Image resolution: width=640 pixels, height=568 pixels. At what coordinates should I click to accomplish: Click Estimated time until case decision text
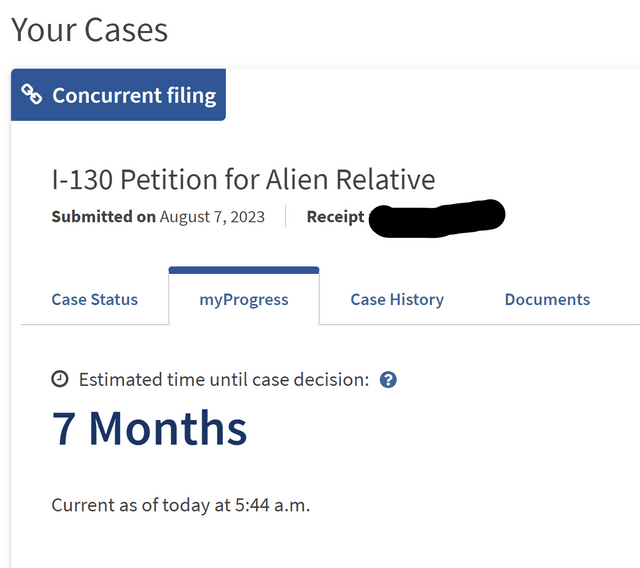click(224, 379)
